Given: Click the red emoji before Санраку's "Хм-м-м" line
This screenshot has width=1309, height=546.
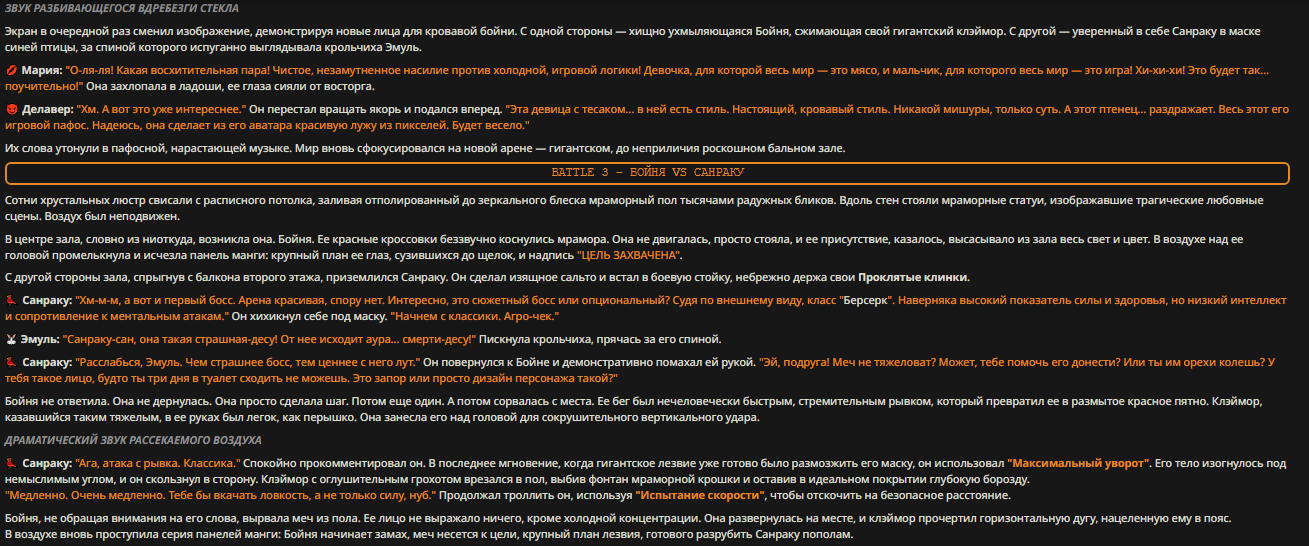Looking at the screenshot, I should 11,300.
